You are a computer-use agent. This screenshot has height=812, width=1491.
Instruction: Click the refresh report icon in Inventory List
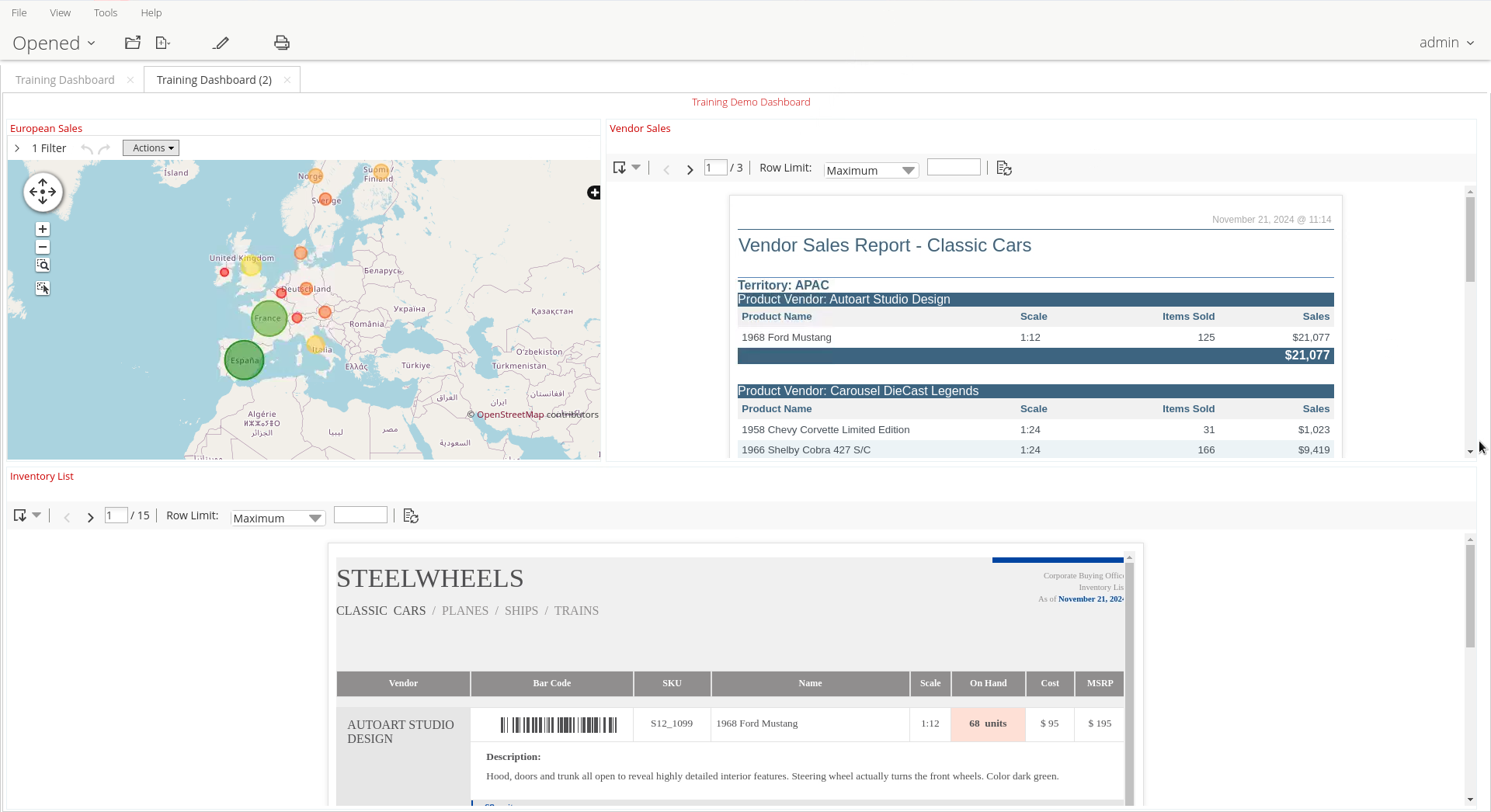[411, 516]
